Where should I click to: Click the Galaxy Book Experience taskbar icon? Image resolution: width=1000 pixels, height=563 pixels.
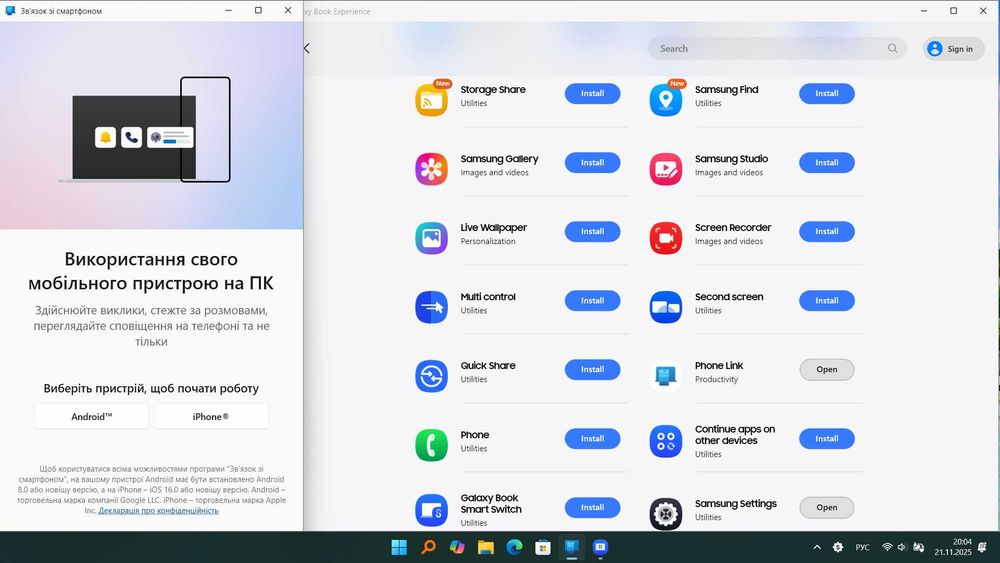point(601,547)
